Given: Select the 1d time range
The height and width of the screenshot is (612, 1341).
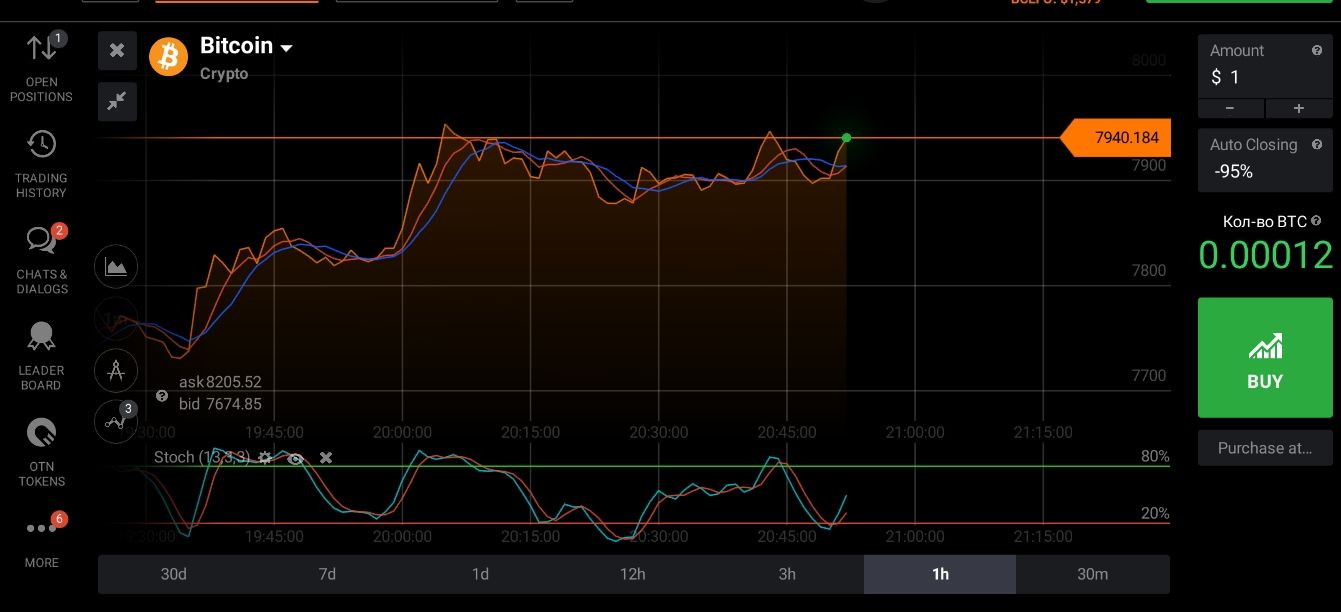Looking at the screenshot, I should pyautogui.click(x=480, y=574).
